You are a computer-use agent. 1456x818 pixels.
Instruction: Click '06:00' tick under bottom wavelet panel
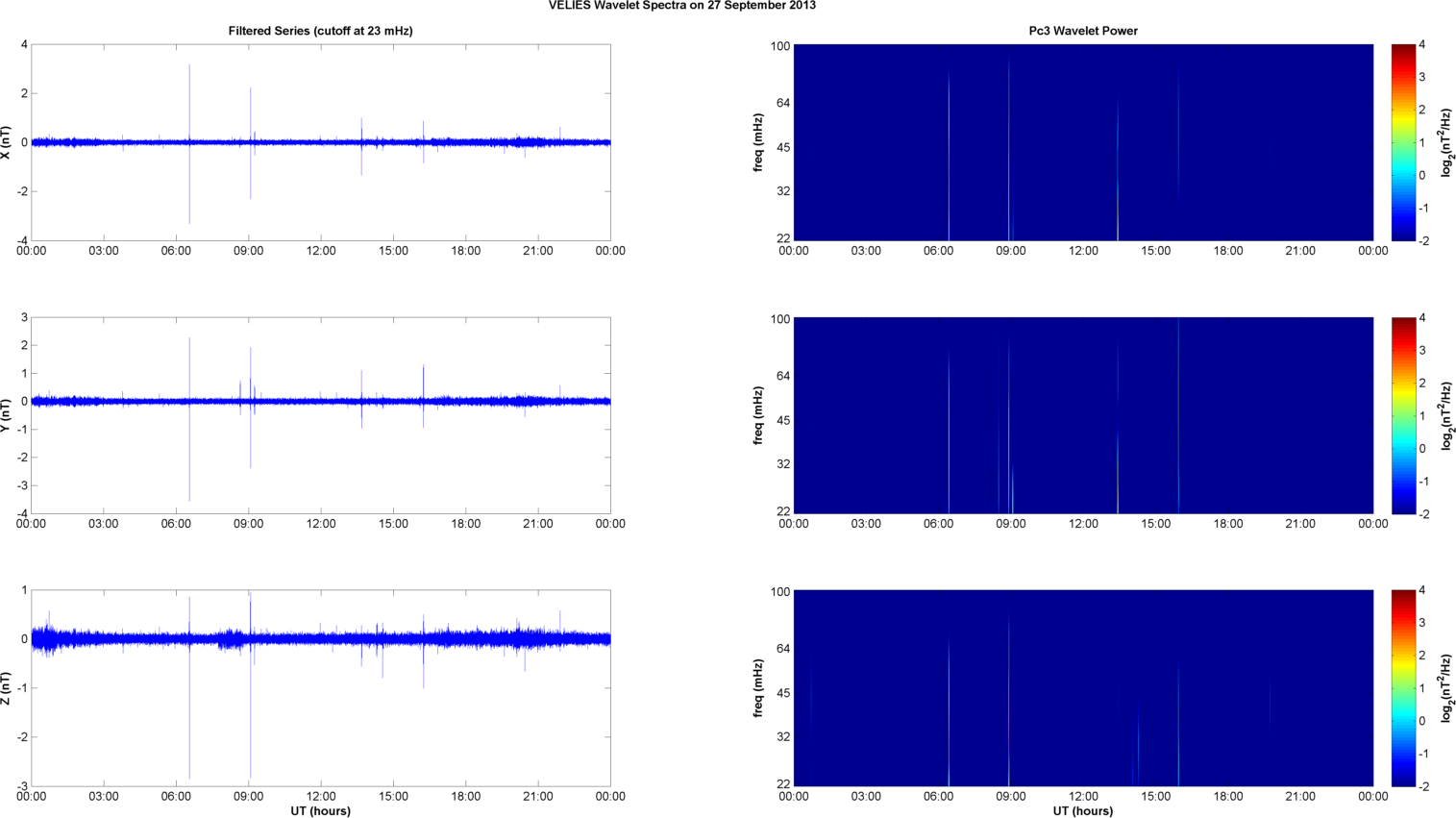point(938,797)
